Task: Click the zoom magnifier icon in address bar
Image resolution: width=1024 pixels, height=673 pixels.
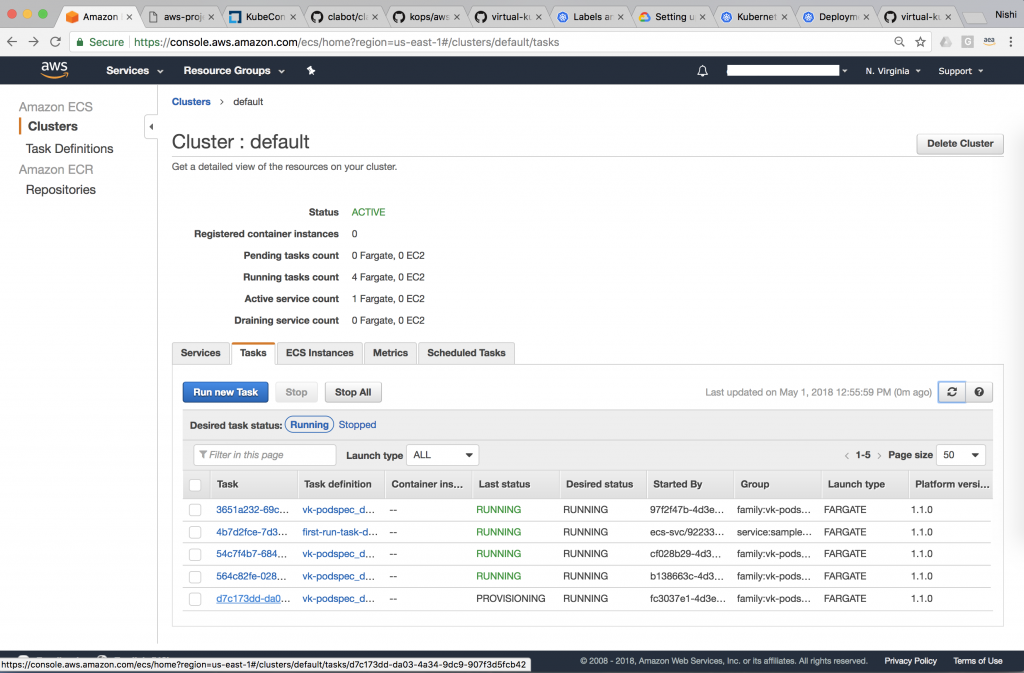Action: (x=899, y=42)
